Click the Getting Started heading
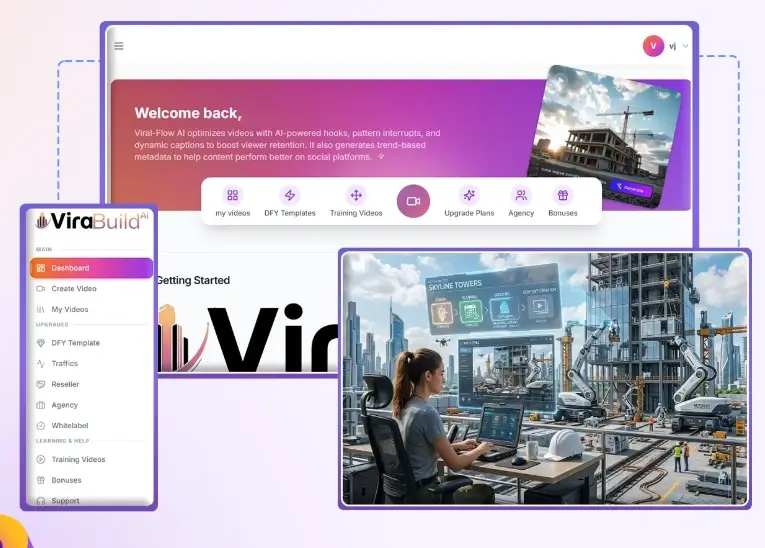This screenshot has width=765, height=548. (194, 281)
